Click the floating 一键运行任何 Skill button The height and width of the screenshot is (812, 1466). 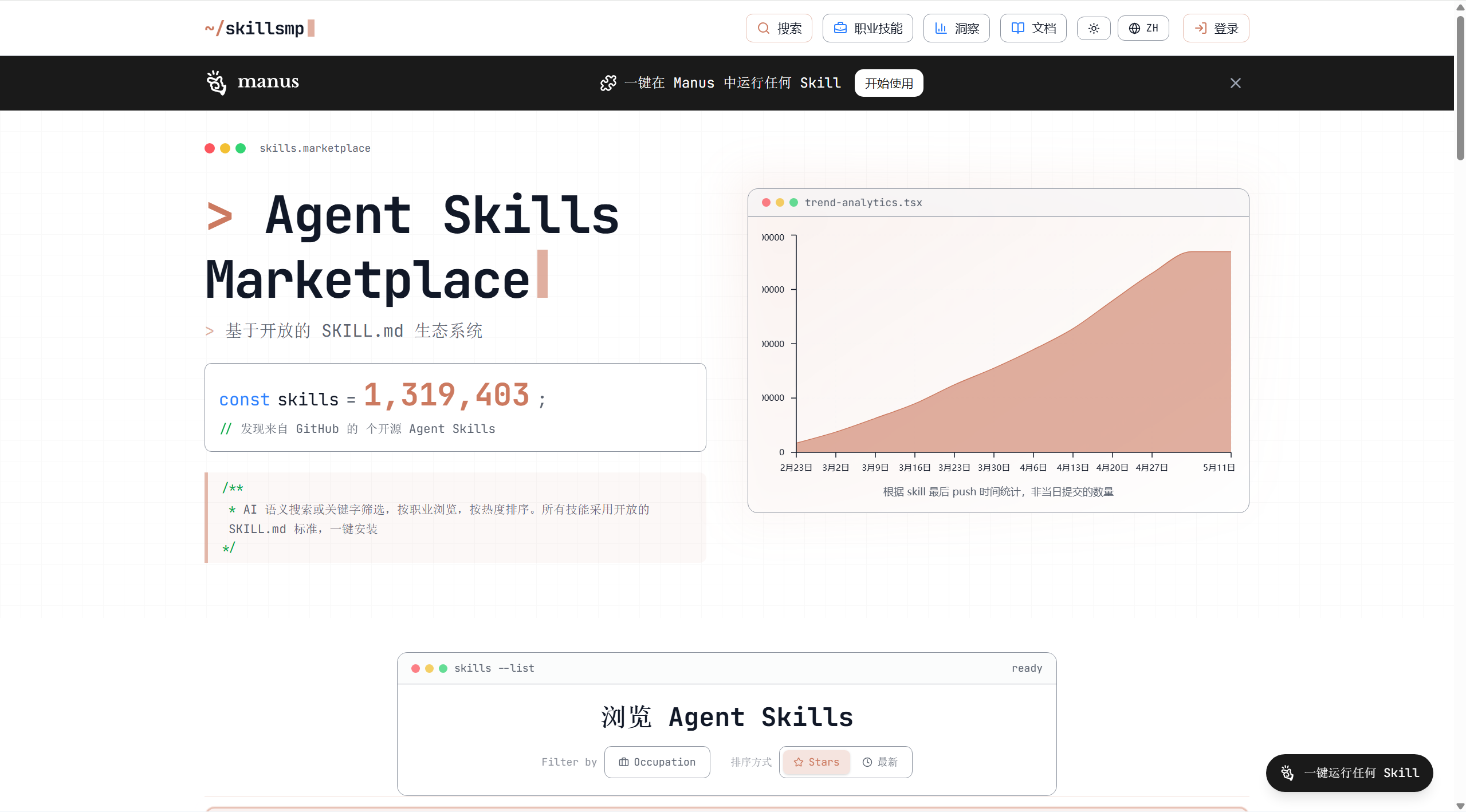pos(1349,772)
